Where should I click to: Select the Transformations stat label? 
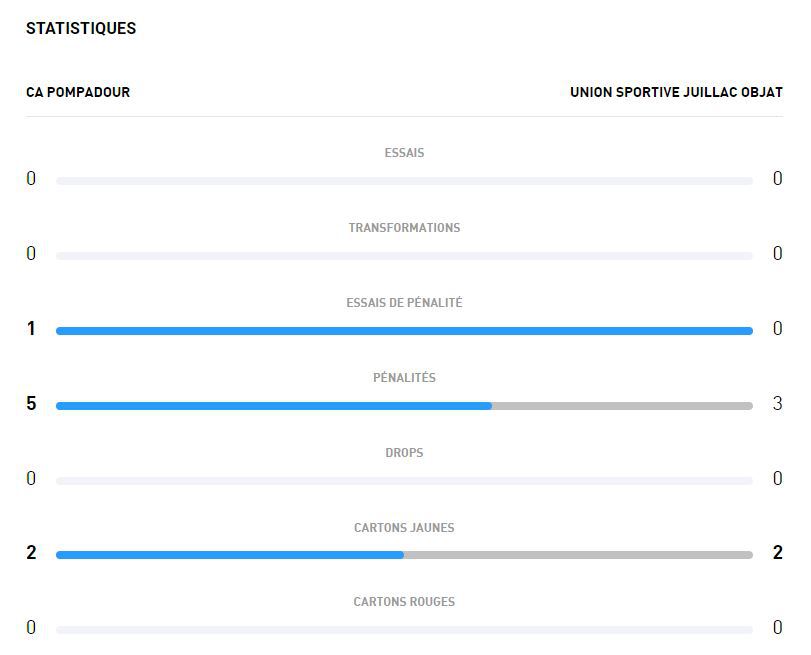click(404, 228)
